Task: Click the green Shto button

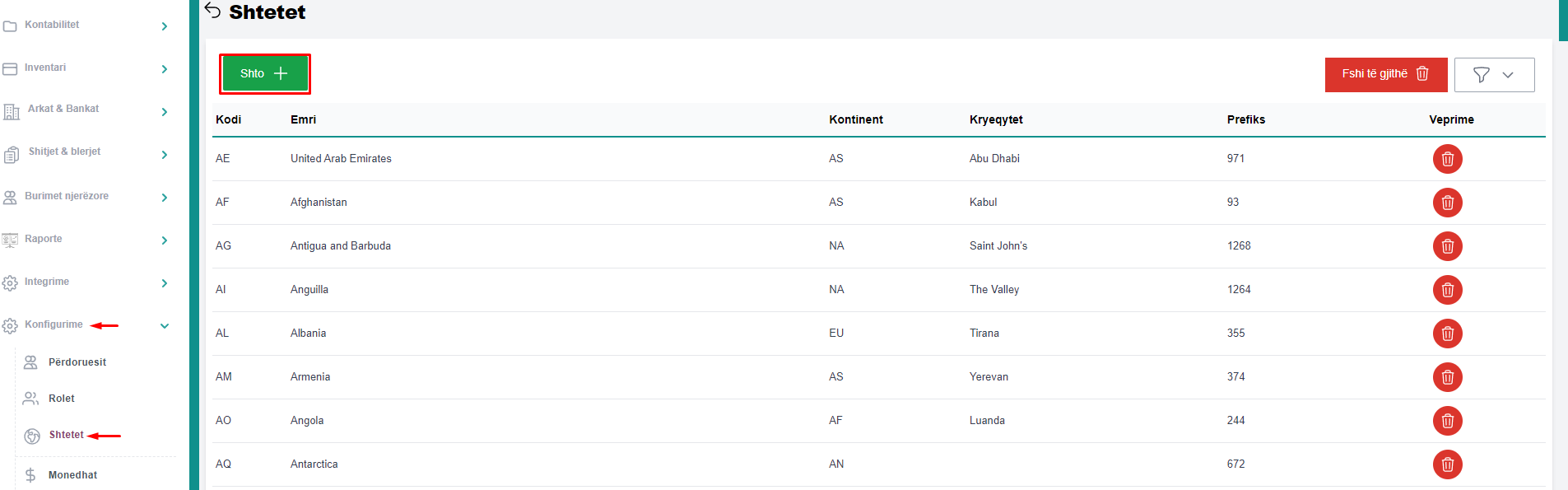Action: coord(264,74)
